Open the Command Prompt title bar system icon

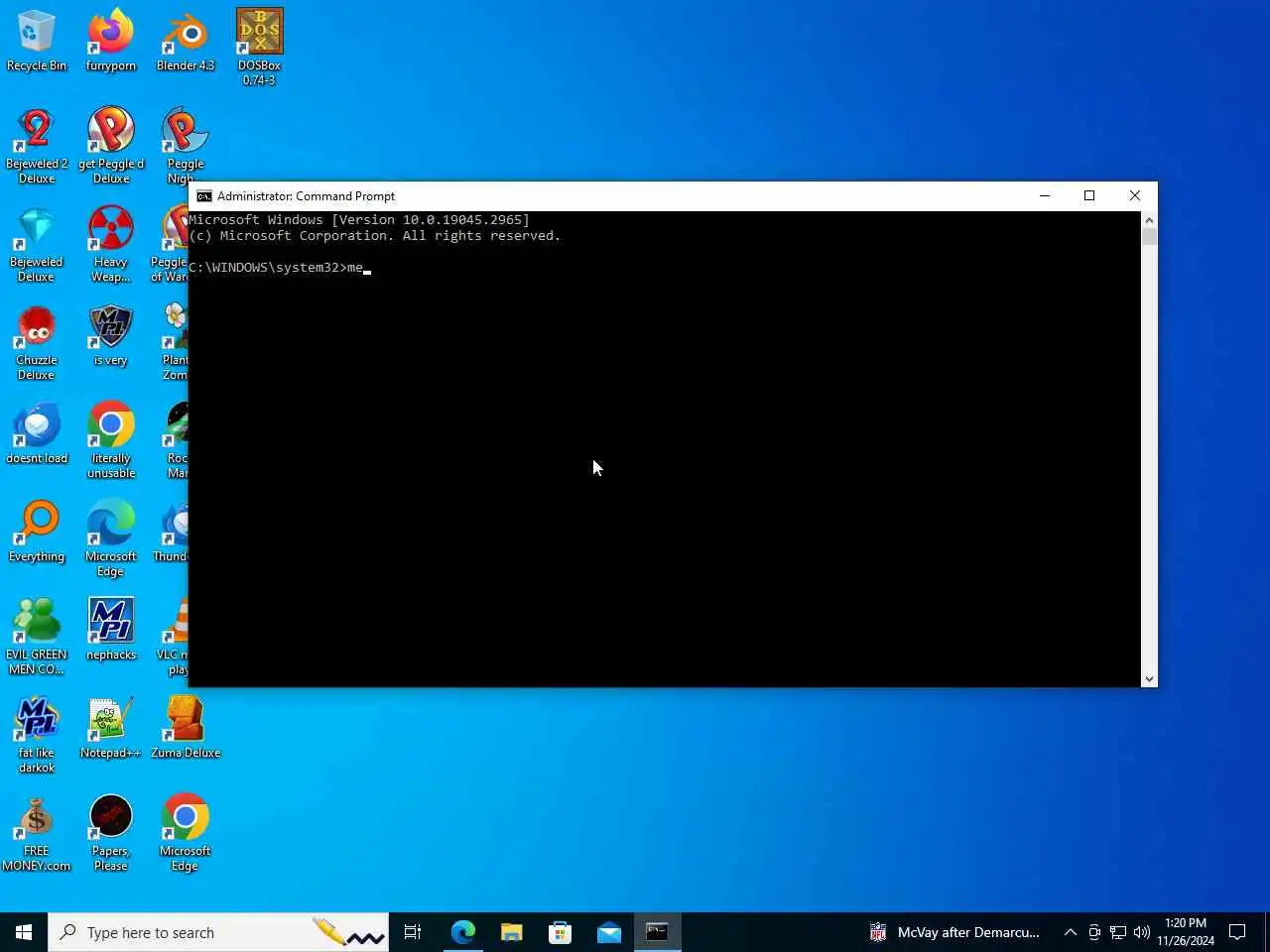[x=204, y=196]
